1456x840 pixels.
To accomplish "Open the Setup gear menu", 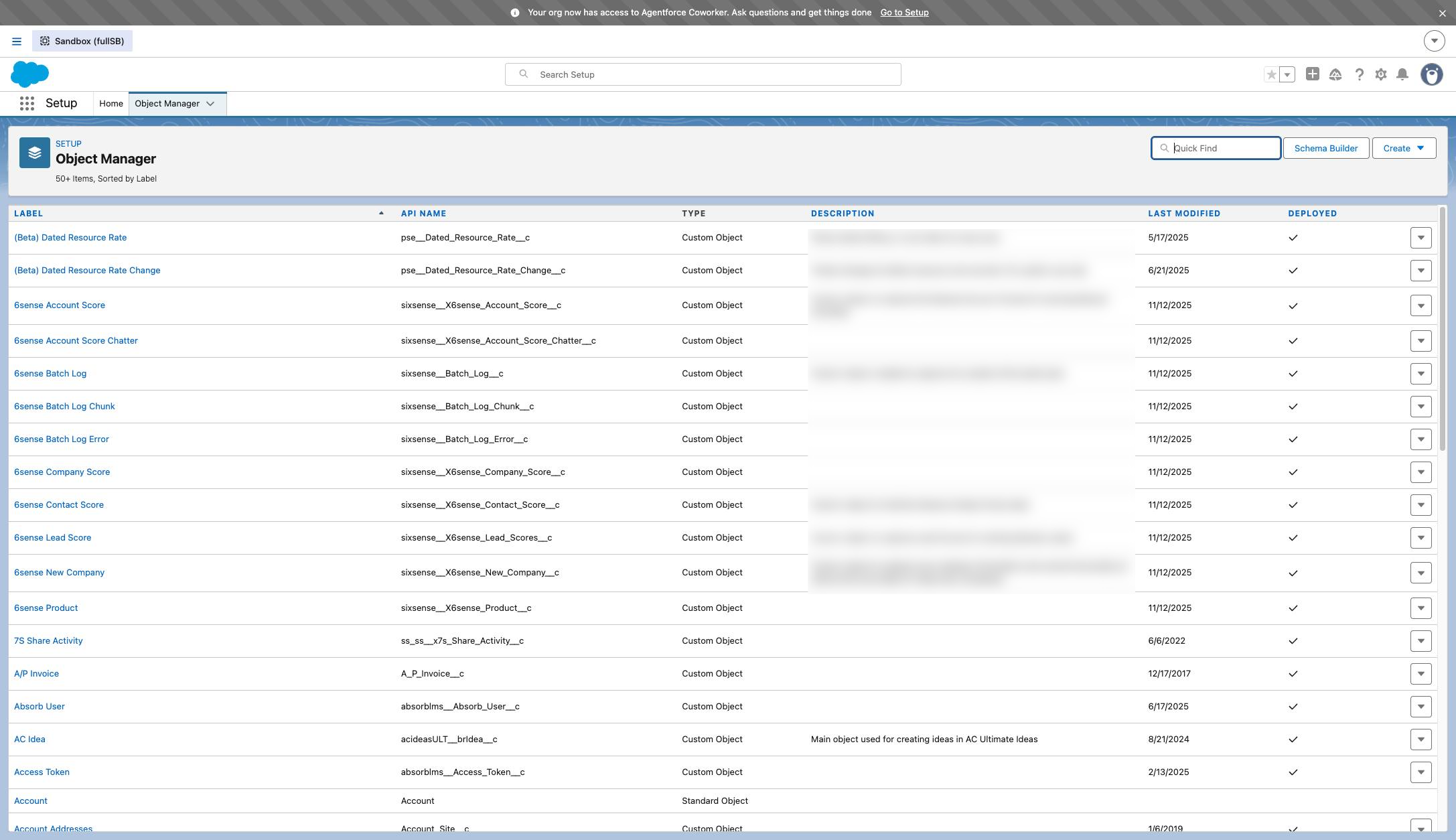I will click(x=1381, y=74).
